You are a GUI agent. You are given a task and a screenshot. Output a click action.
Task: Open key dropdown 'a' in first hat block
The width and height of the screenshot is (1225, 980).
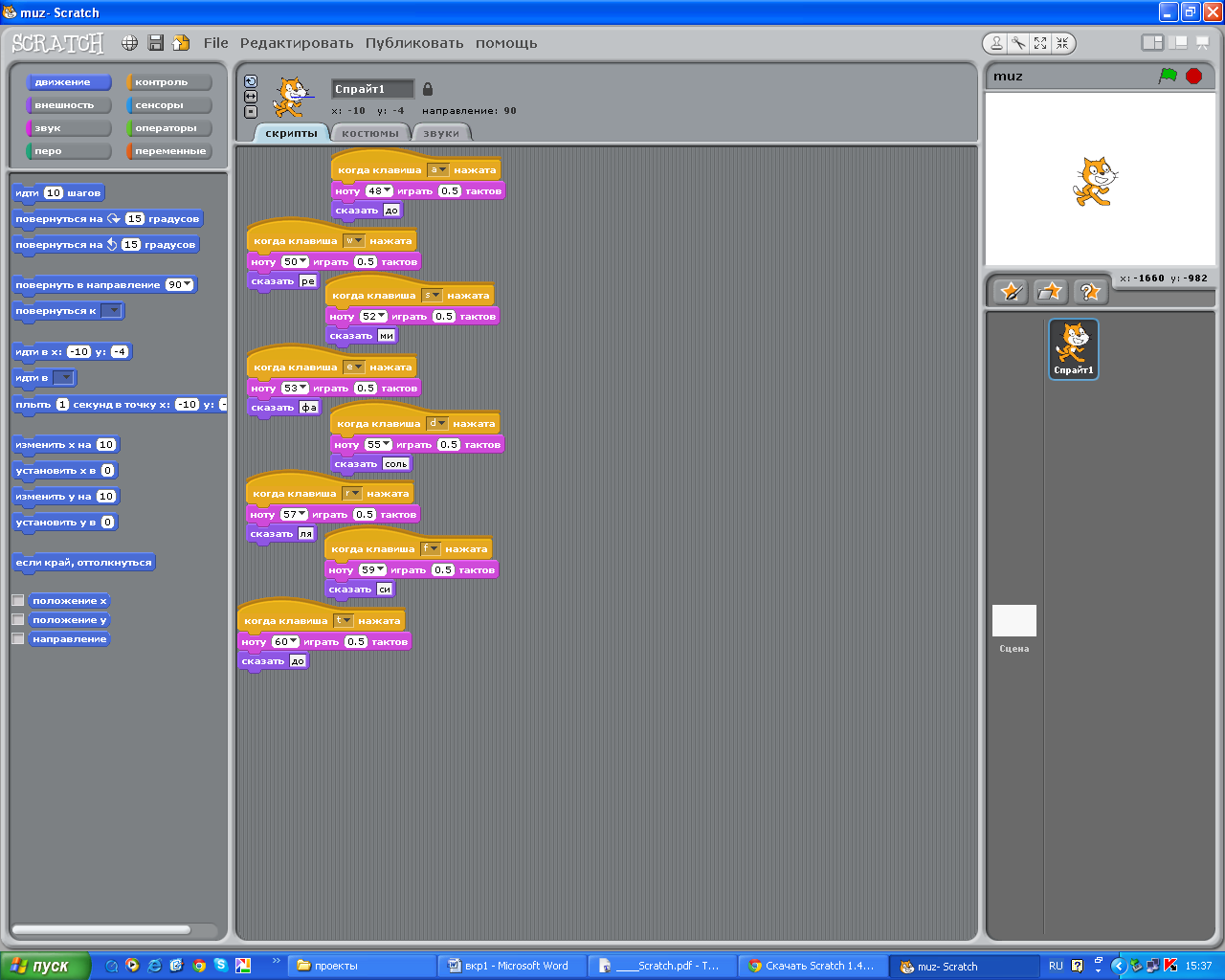pyautogui.click(x=437, y=170)
